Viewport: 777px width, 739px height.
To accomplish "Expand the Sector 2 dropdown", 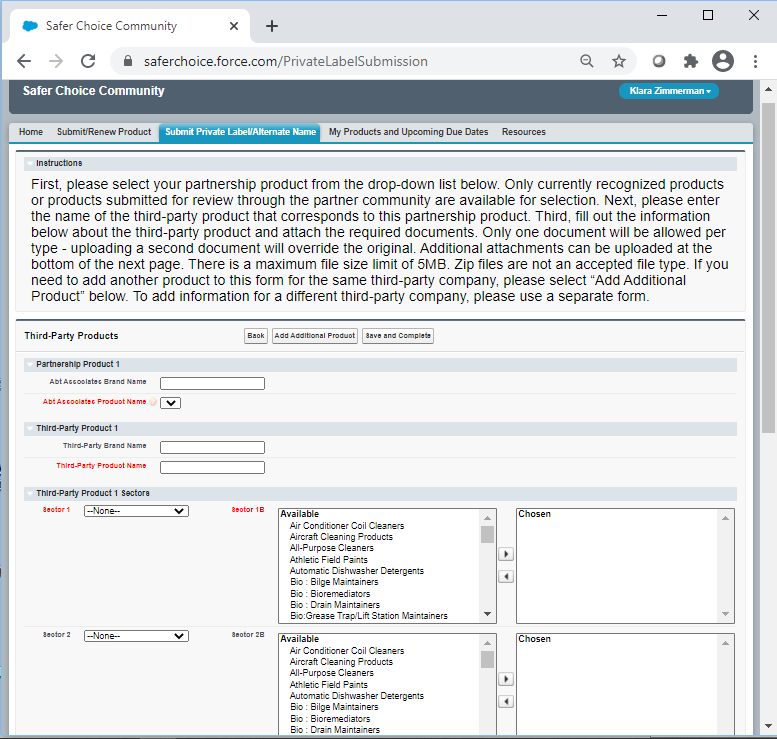I will pyautogui.click(x=136, y=636).
